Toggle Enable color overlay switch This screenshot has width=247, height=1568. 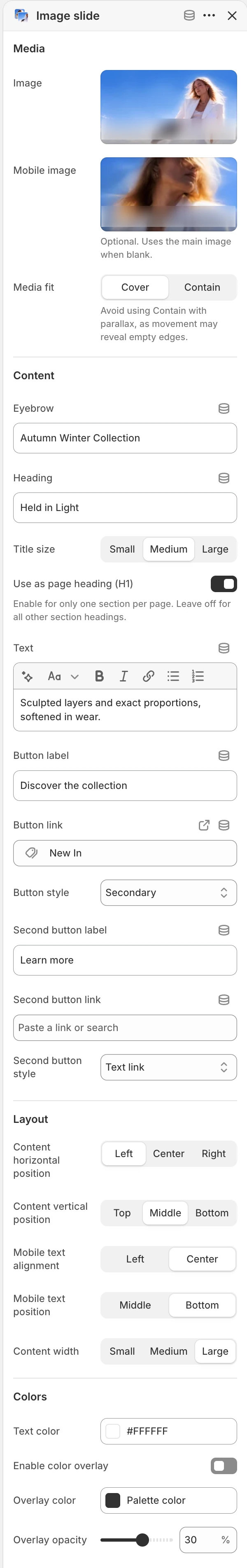pyautogui.click(x=223, y=1466)
